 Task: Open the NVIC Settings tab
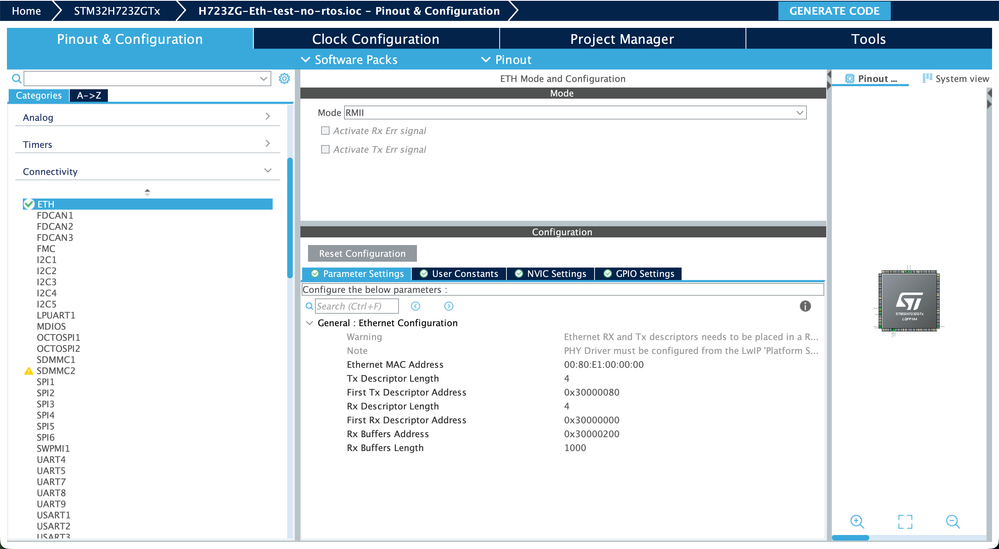pyautogui.click(x=550, y=274)
